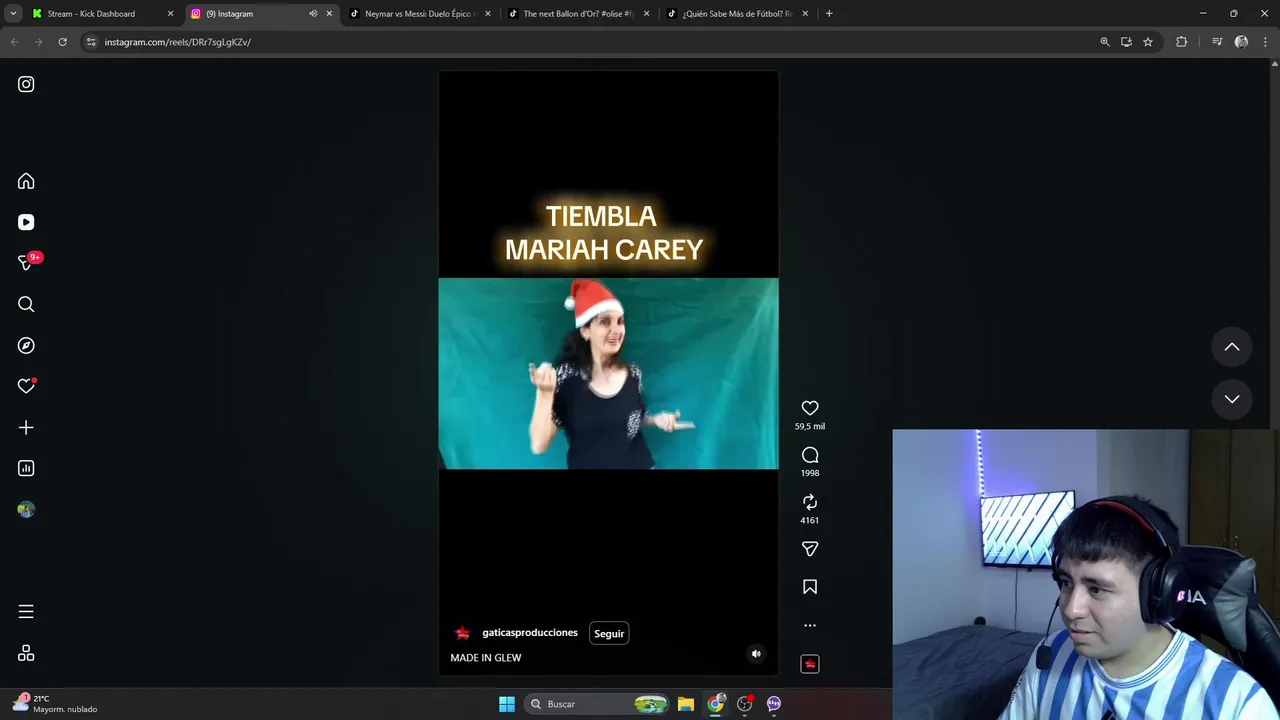Open the Reels section icon
Viewport: 1280px width, 720px height.
26,222
